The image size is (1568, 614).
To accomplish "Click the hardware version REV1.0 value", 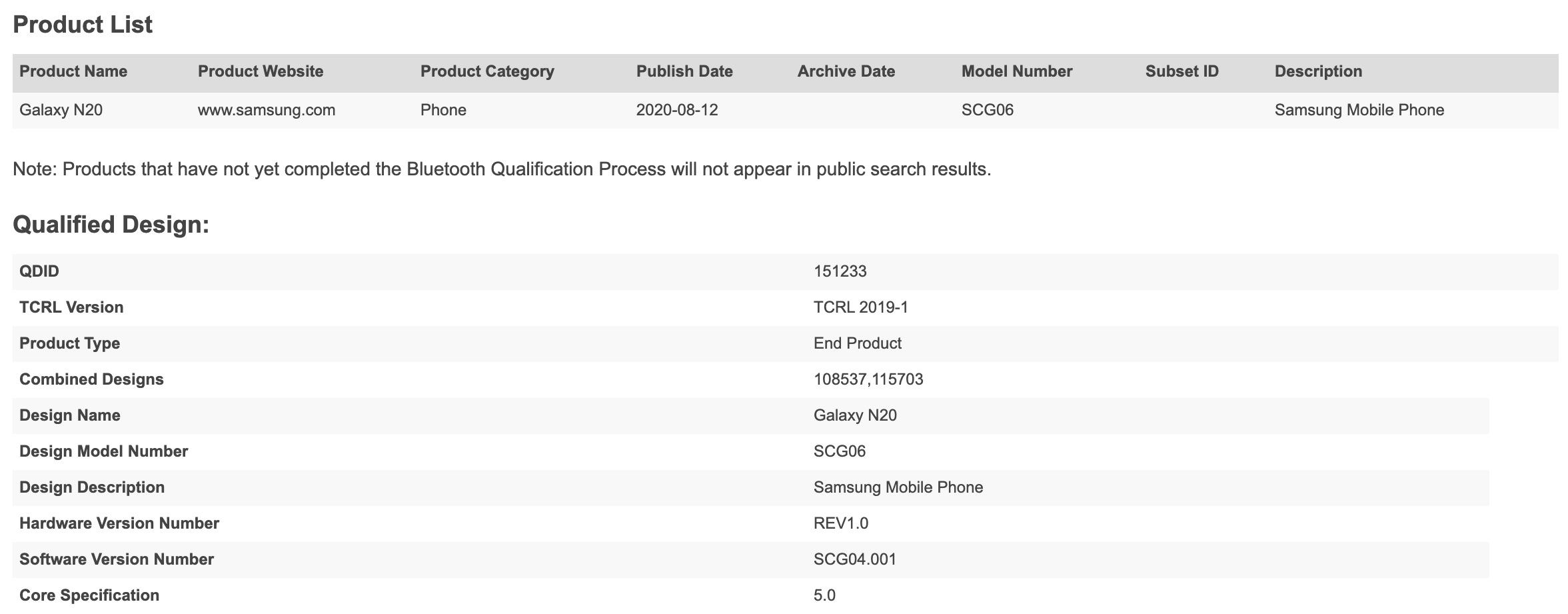I will point(840,523).
